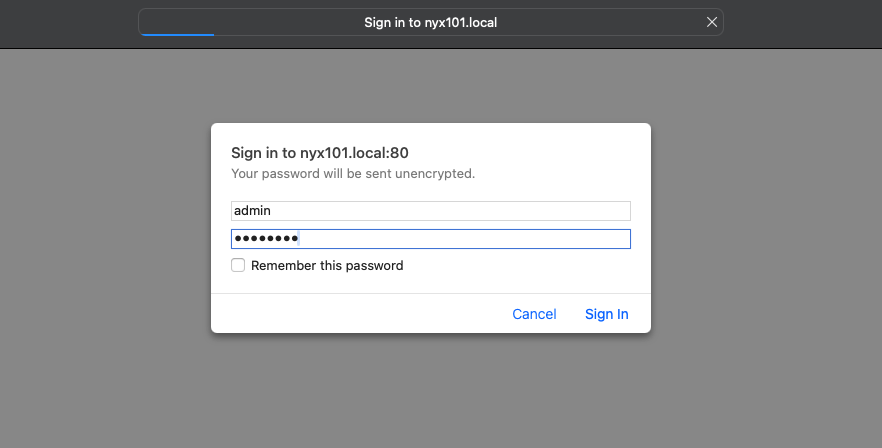This screenshot has height=448, width=882.
Task: Click the dark toolbar left of address bar
Action: (x=69, y=24)
